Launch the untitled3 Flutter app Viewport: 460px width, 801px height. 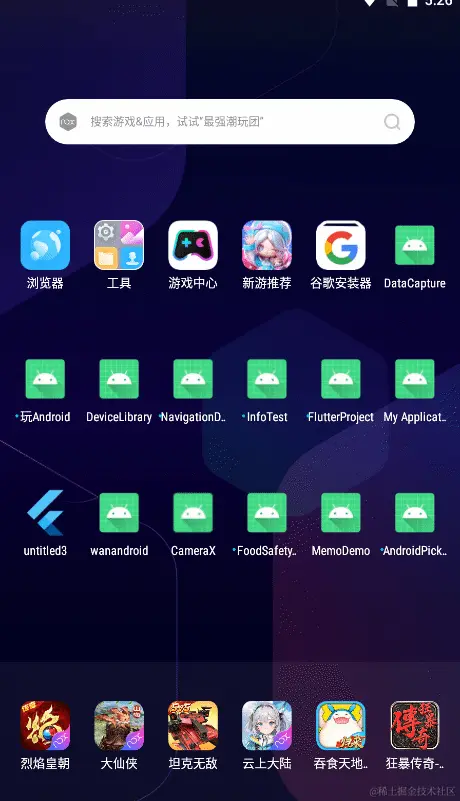45,513
